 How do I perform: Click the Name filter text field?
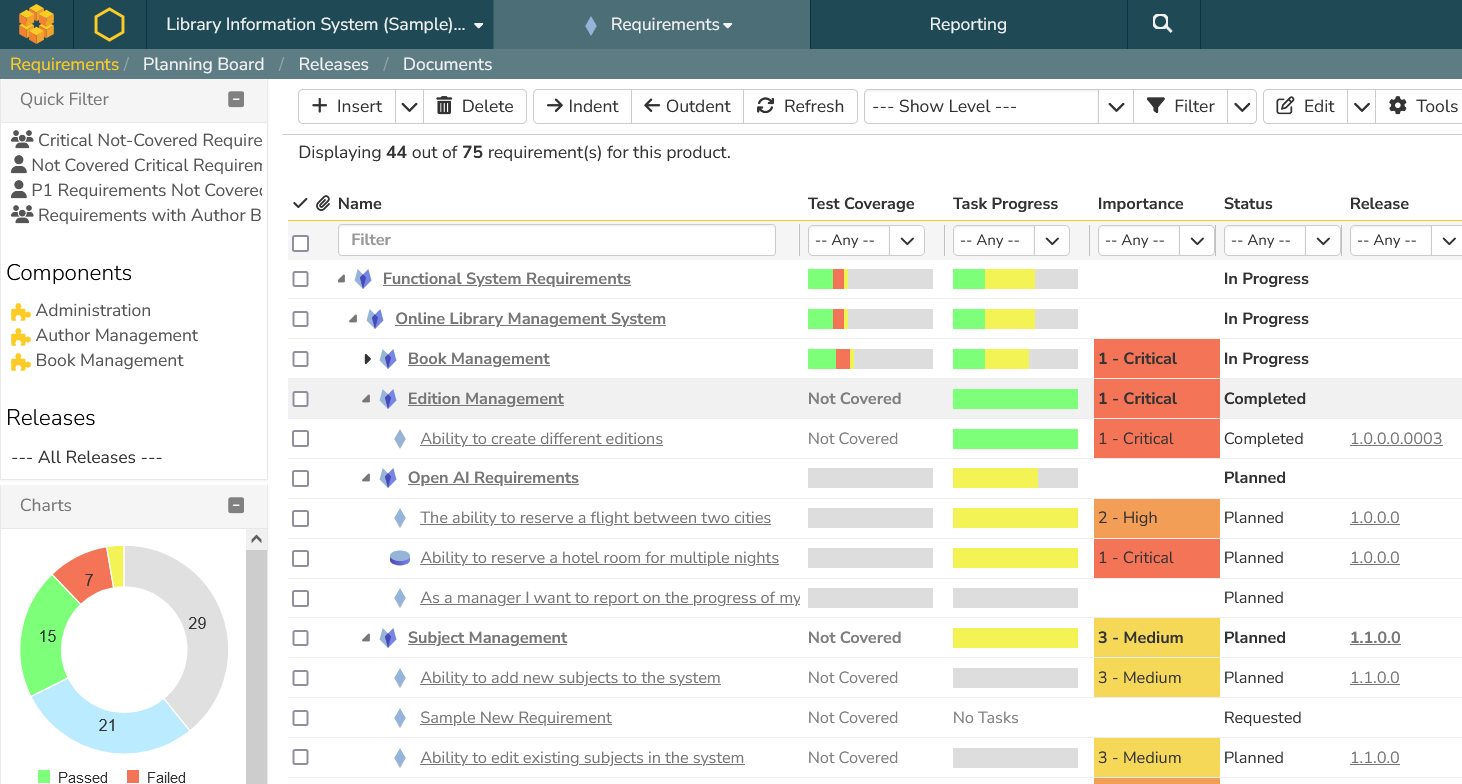pyautogui.click(x=556, y=240)
